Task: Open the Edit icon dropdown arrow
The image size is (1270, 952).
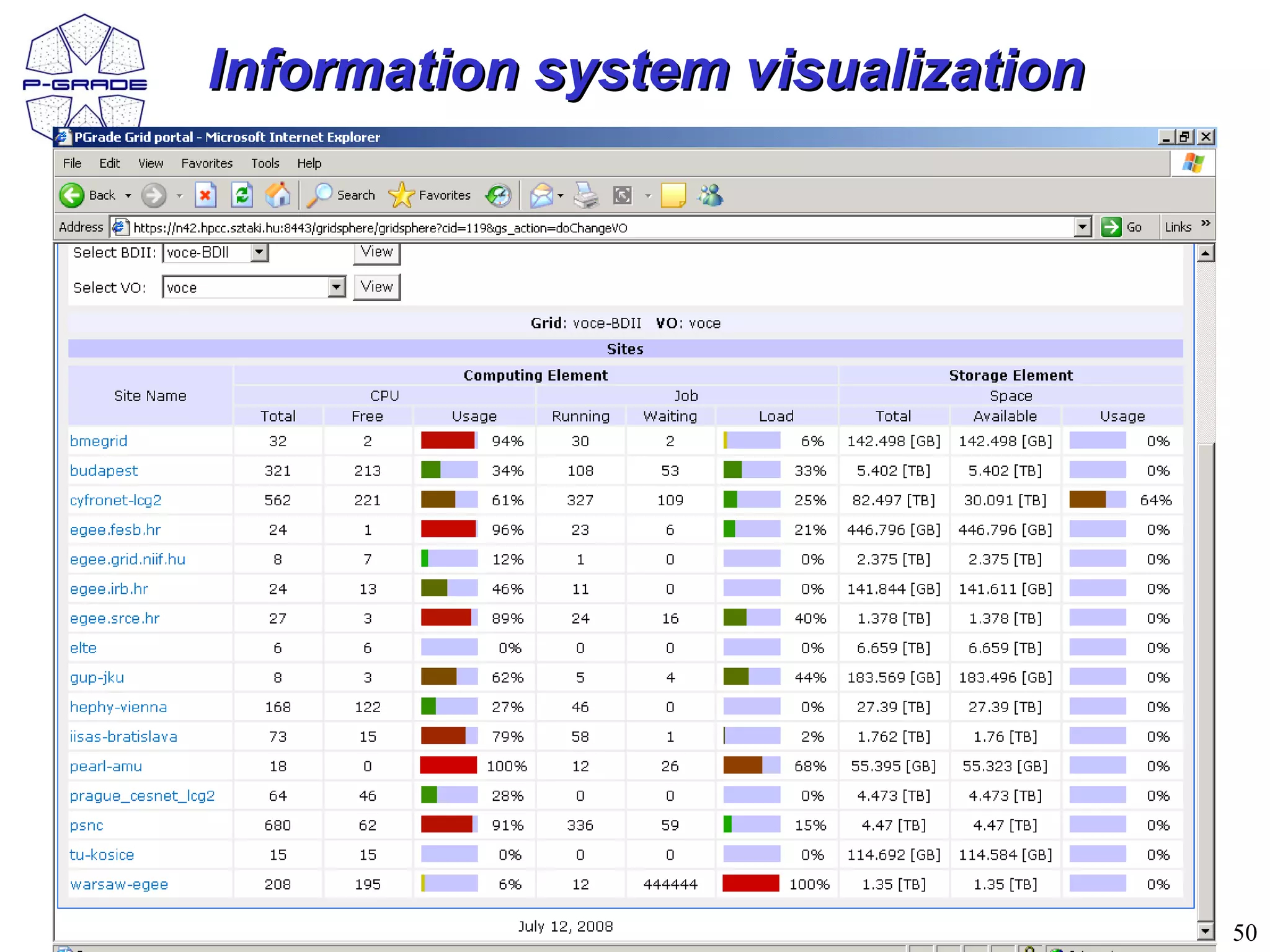Action: 648,196
